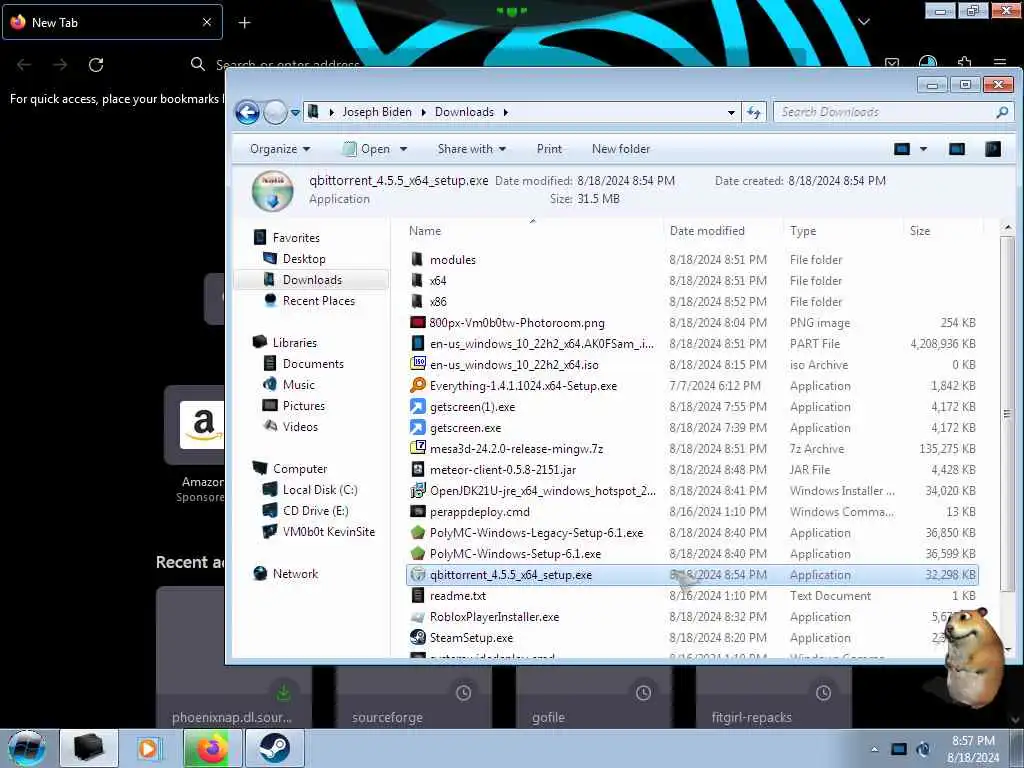This screenshot has width=1024, height=768.
Task: Open the Pictures library
Action: (304, 406)
